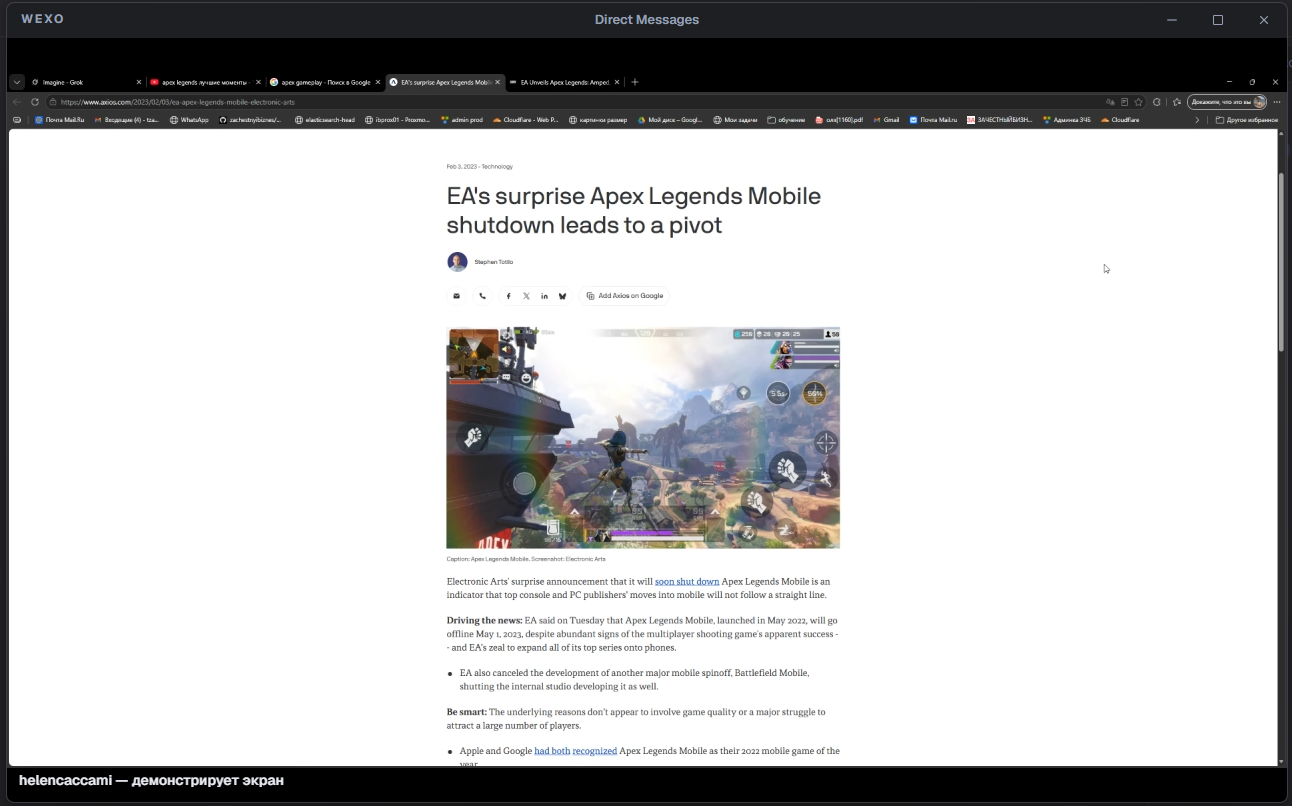
Task: Share the article on Bluesky
Action: [562, 296]
